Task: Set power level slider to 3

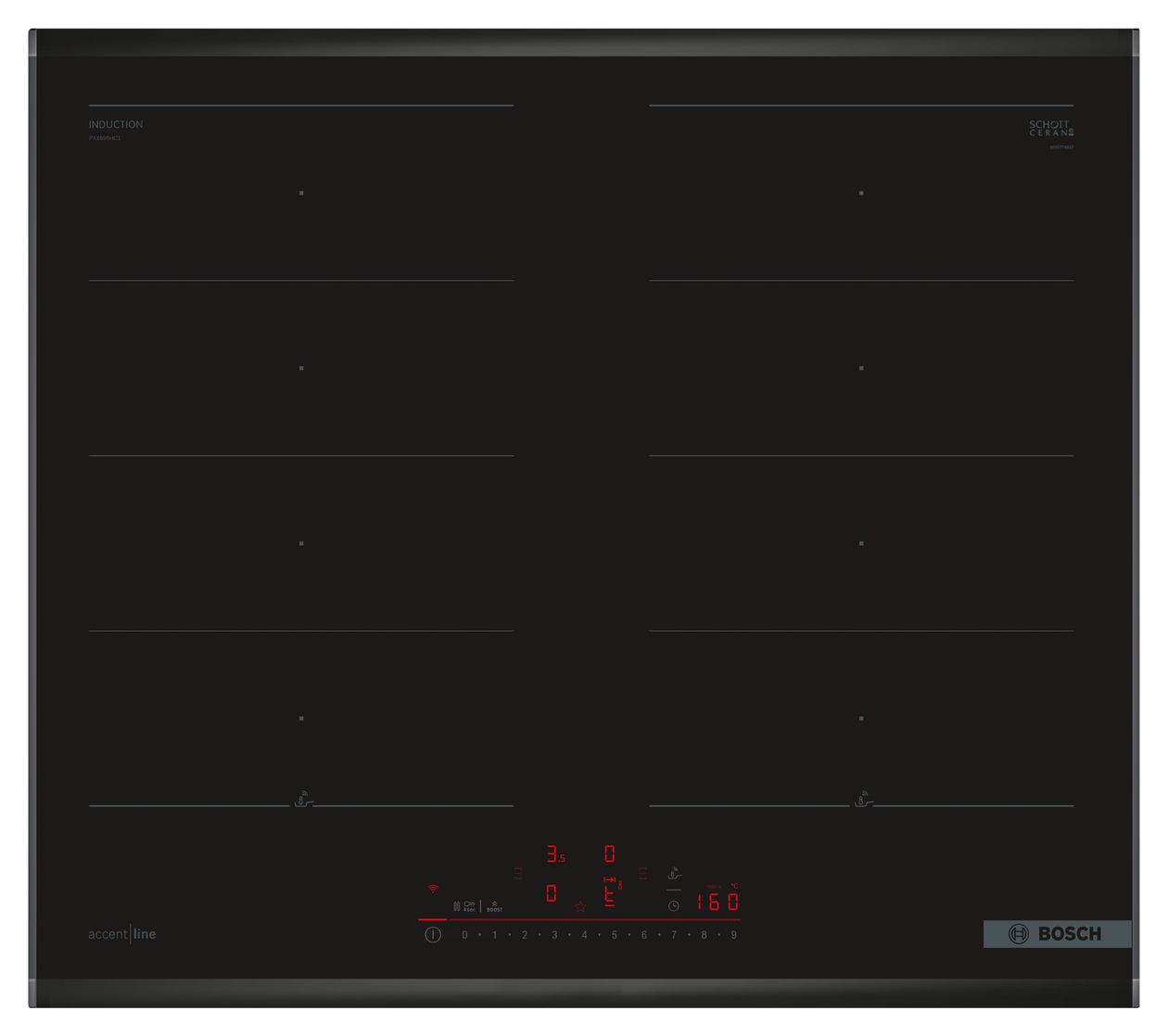Action: pos(554,935)
